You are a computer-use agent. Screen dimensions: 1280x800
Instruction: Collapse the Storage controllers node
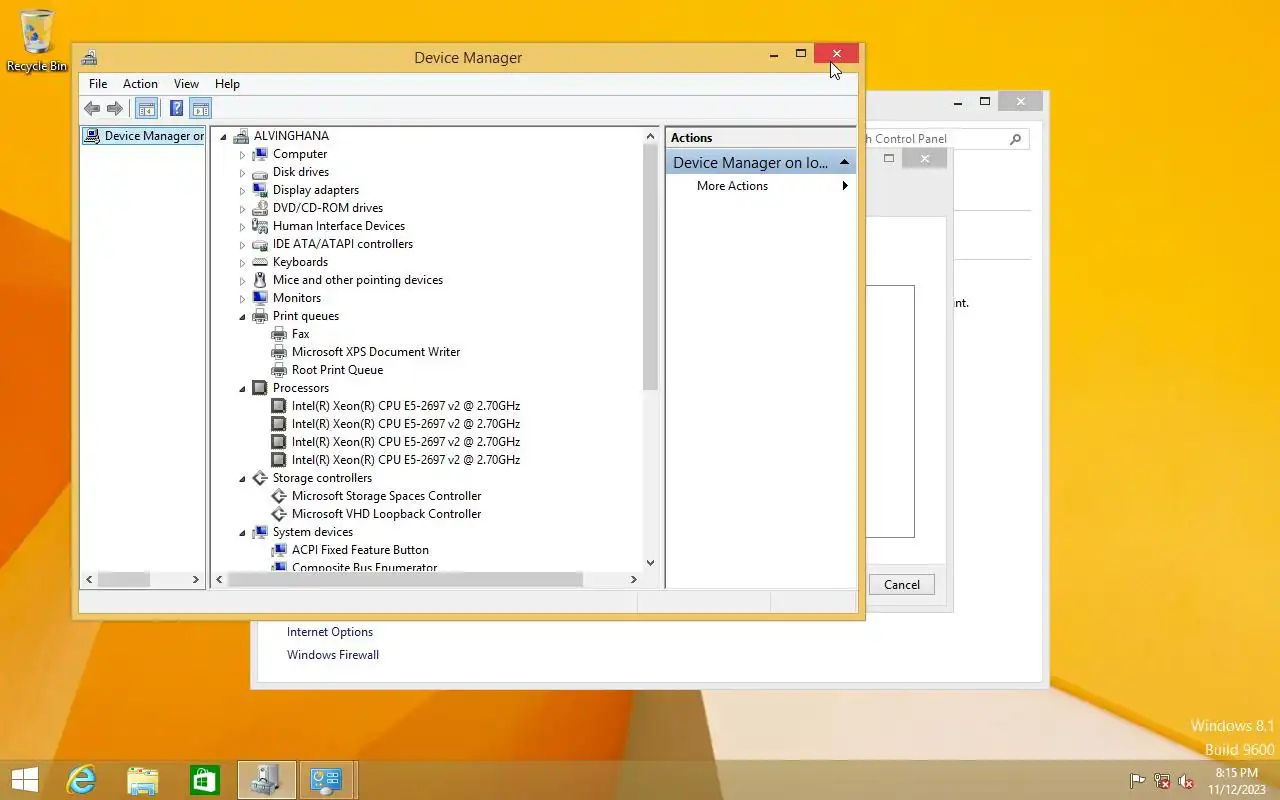point(242,479)
